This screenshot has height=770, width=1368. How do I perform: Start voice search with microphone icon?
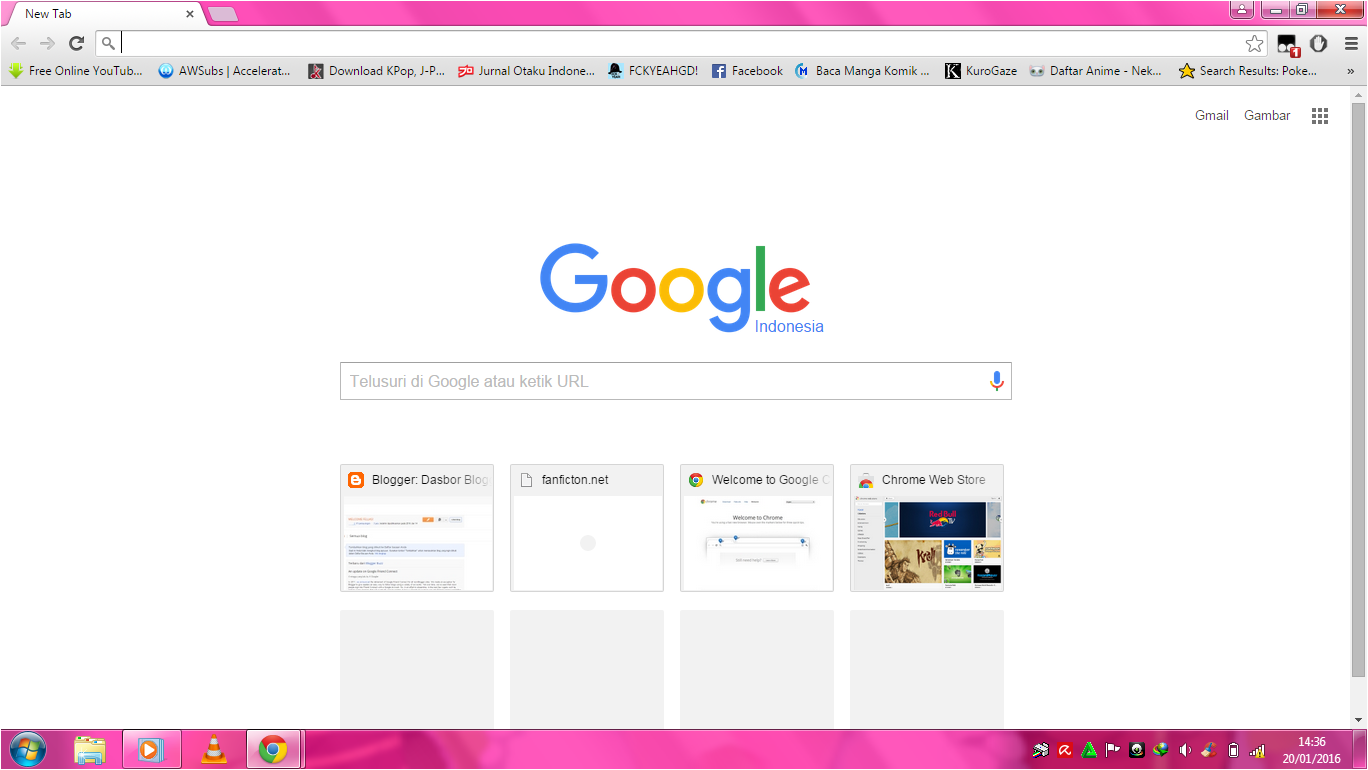(x=996, y=381)
